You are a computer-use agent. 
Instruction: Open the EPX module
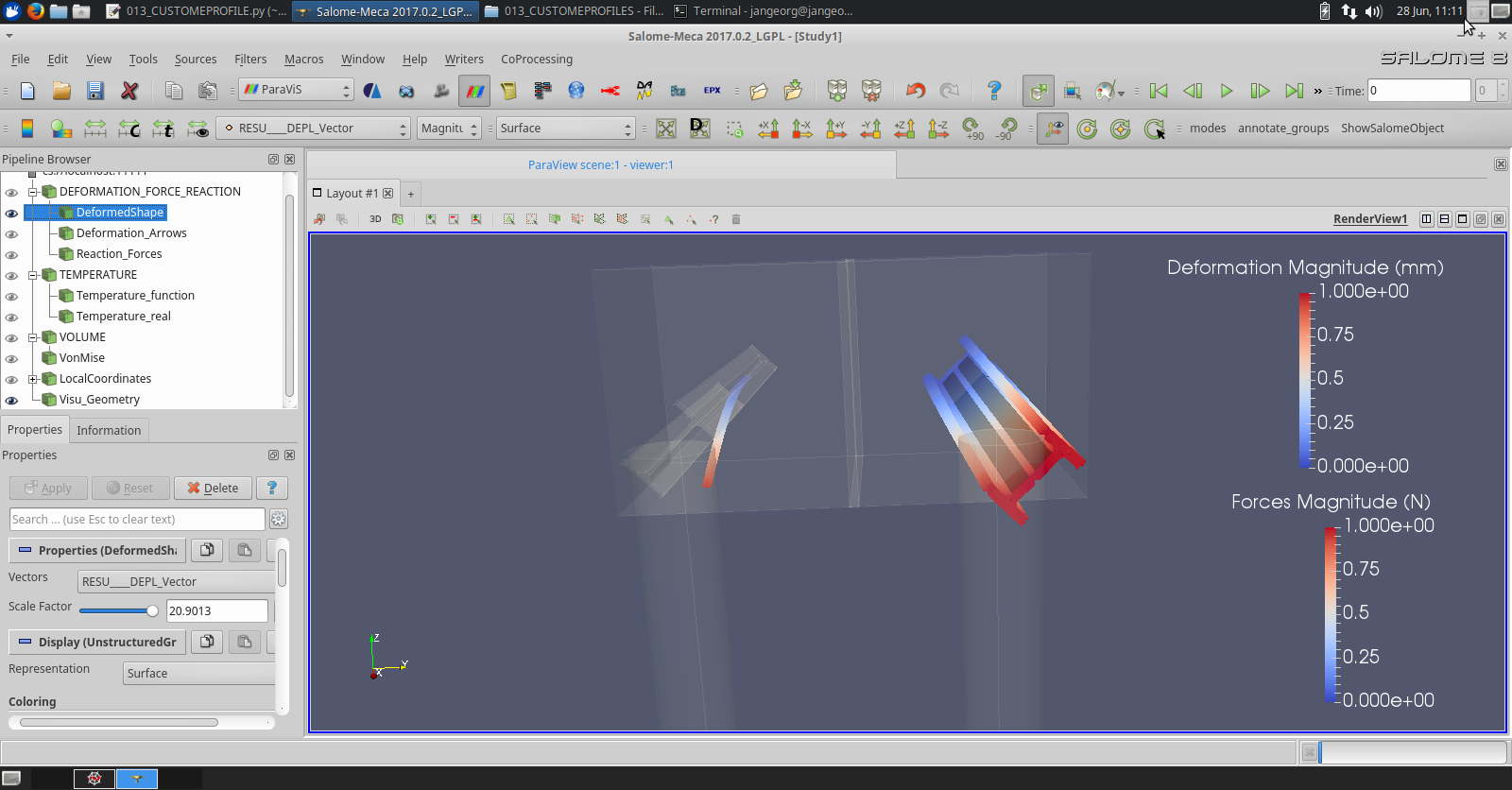pyautogui.click(x=713, y=91)
